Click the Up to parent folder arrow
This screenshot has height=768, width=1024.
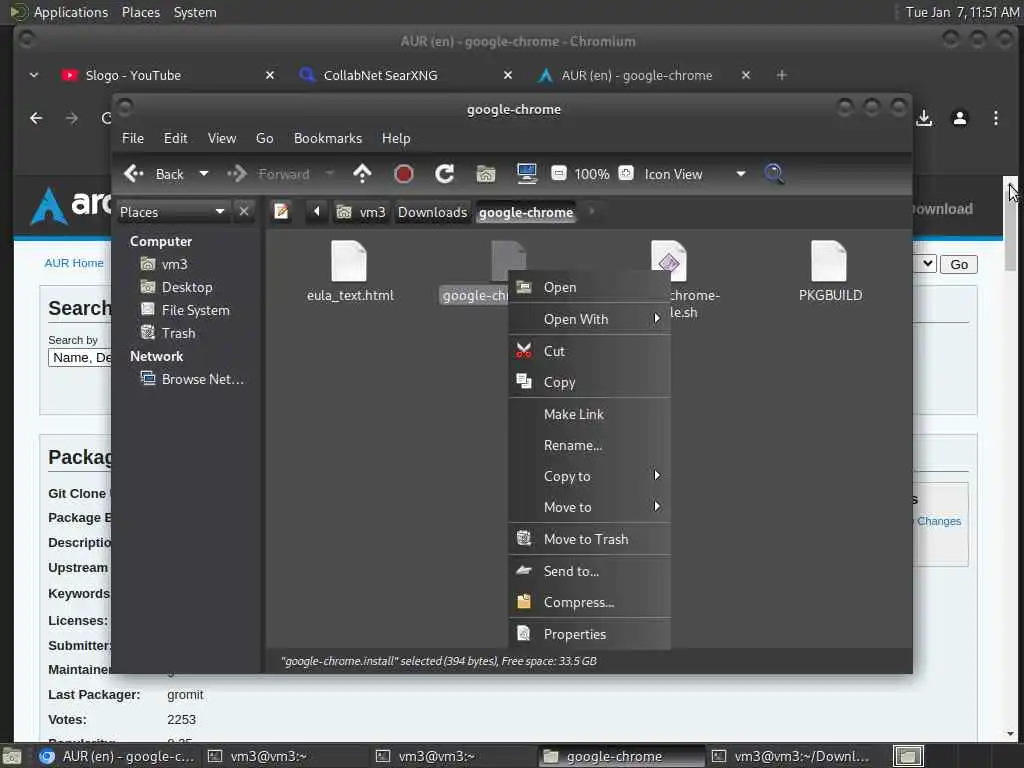pyautogui.click(x=362, y=174)
